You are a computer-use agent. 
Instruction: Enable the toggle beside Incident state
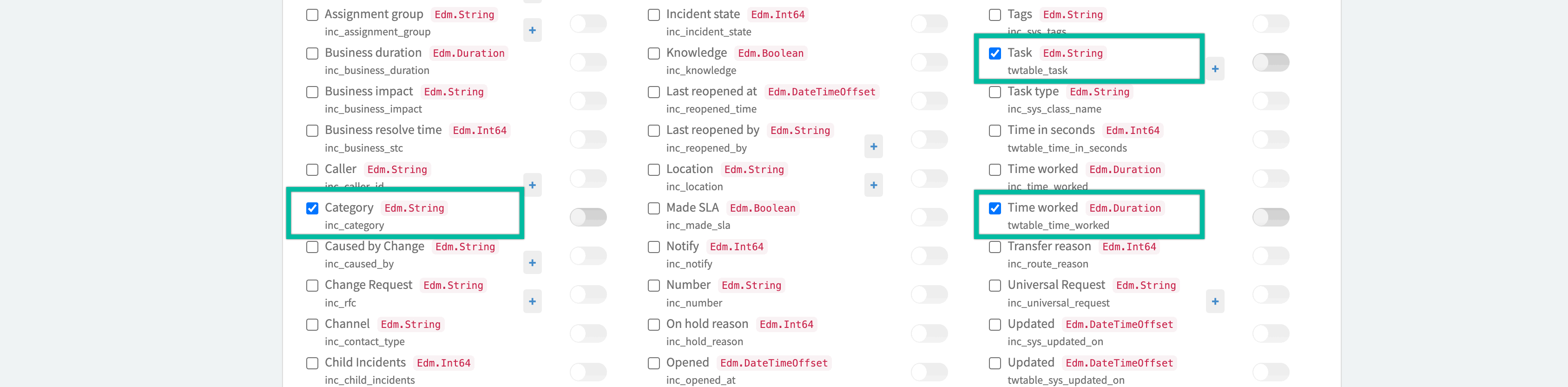(929, 23)
